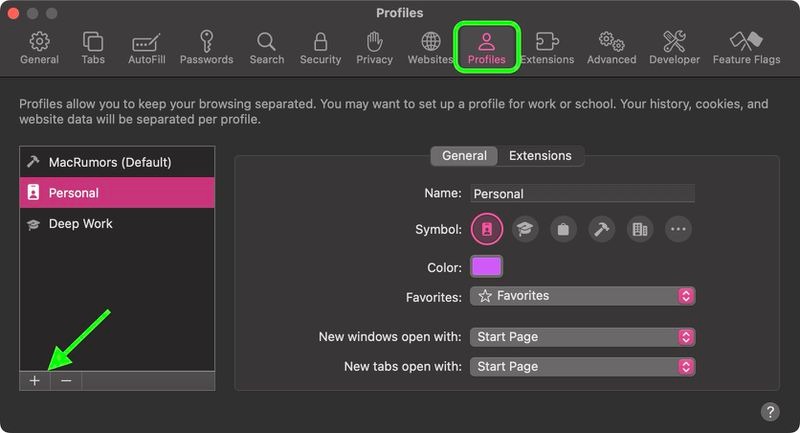Open the Security settings pane
The image size is (800, 433).
[x=320, y=48]
